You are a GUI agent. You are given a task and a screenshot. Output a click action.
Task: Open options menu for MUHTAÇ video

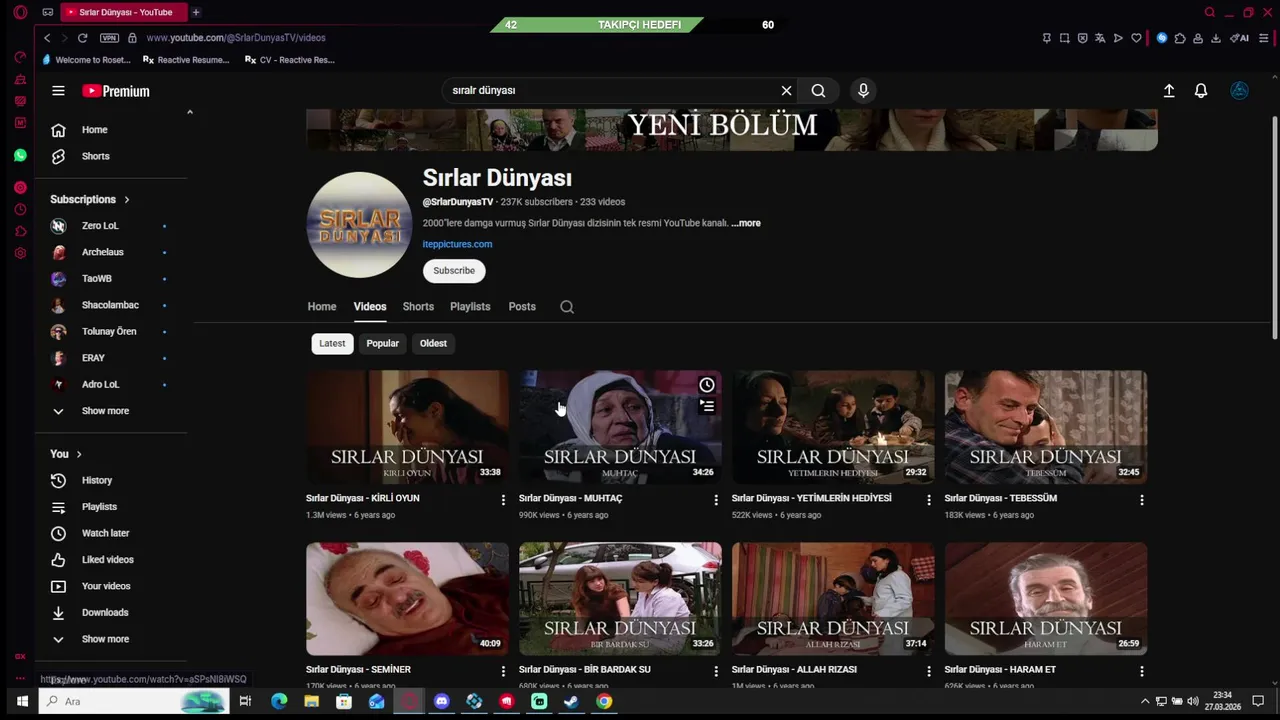716,500
